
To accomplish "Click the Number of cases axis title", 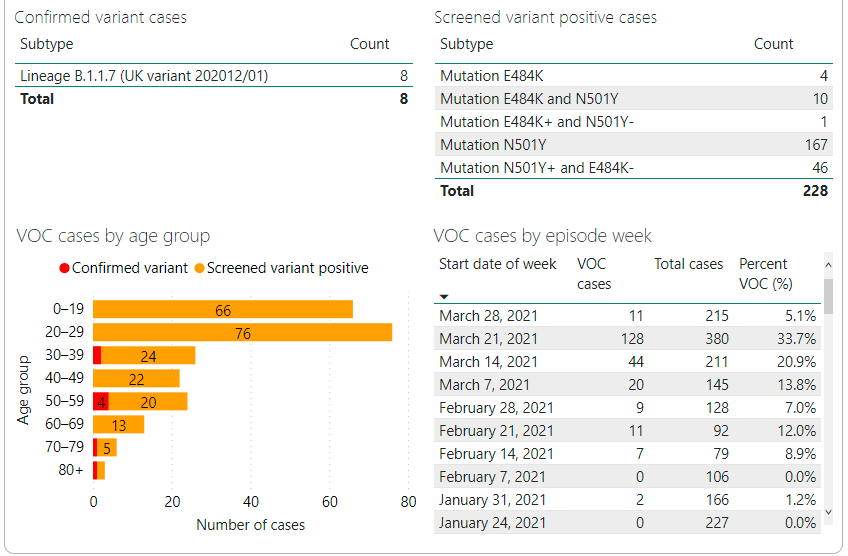I will (x=250, y=525).
